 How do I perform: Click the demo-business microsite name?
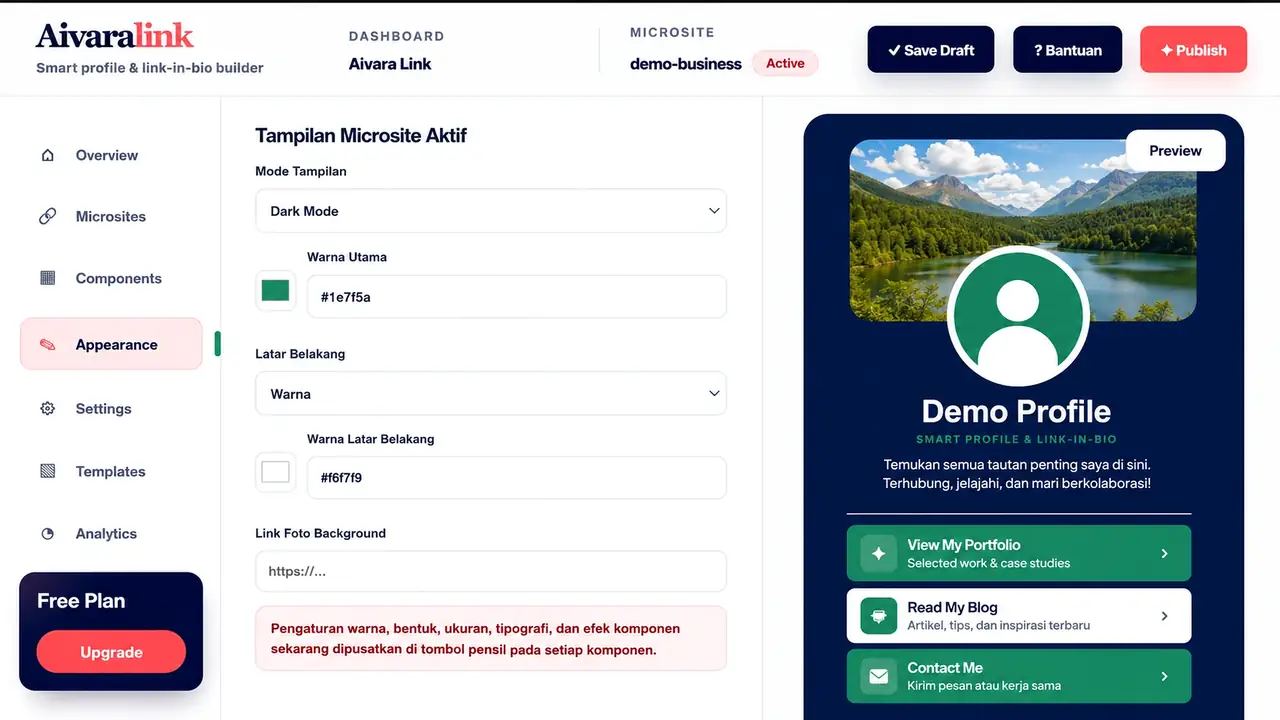click(686, 64)
